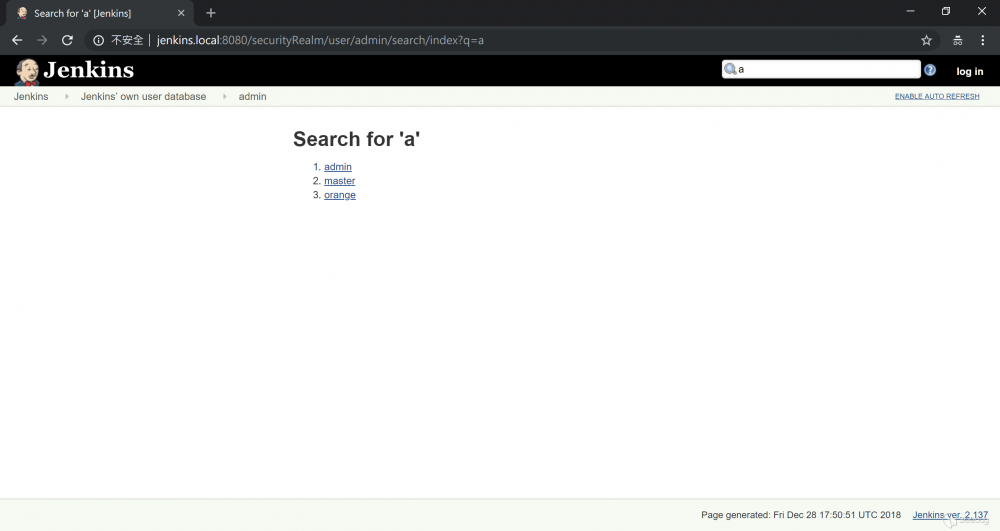Minimize the browser window
Viewport: 1000px width, 531px height.
point(910,11)
